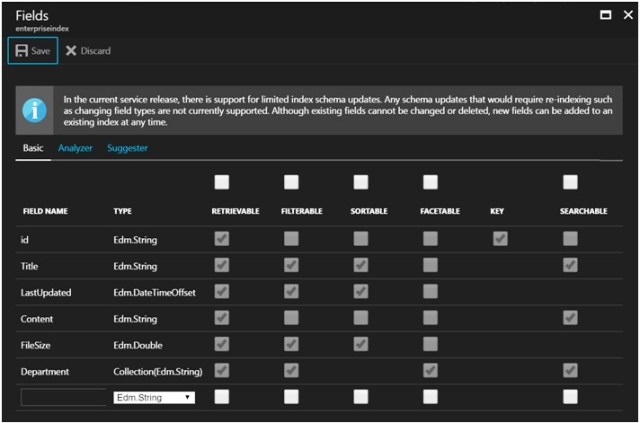
Task: Toggle Facetable checkbox for Department field
Action: 430,371
